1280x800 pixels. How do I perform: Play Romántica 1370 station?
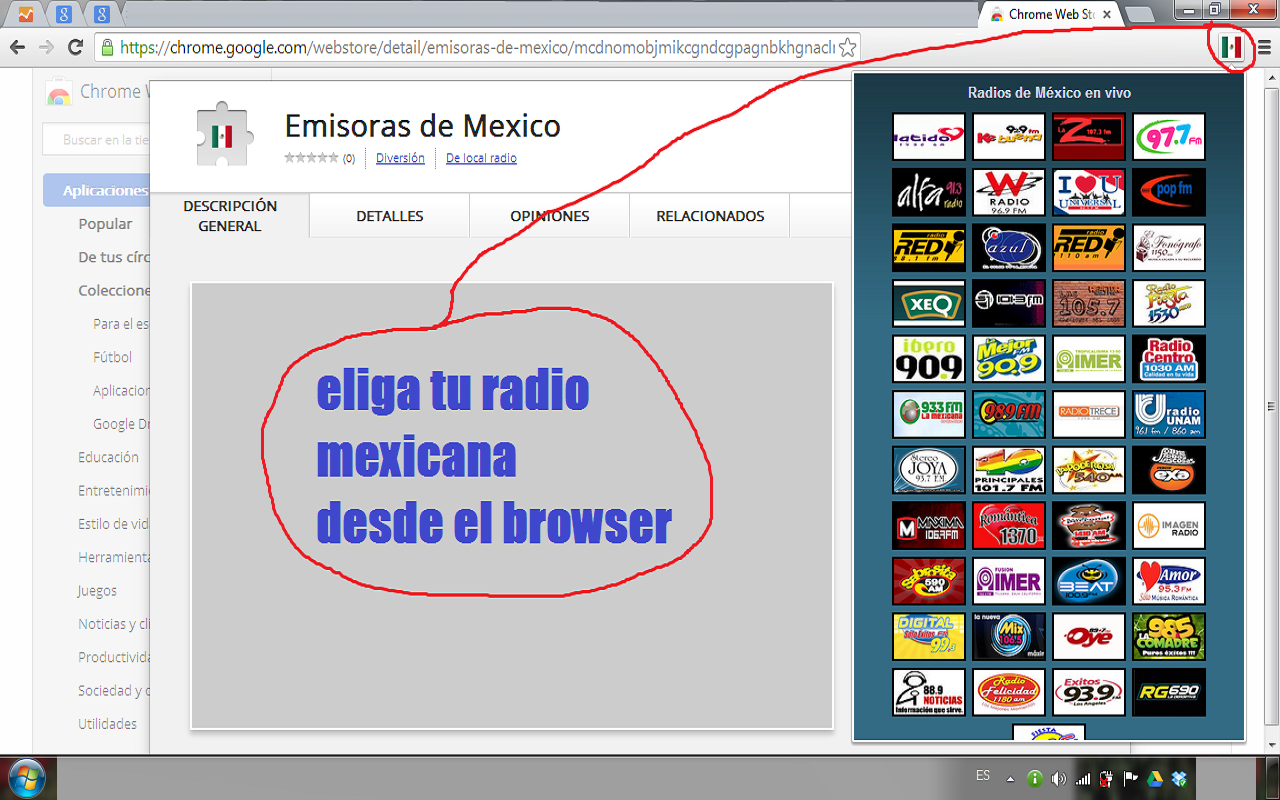(1009, 525)
